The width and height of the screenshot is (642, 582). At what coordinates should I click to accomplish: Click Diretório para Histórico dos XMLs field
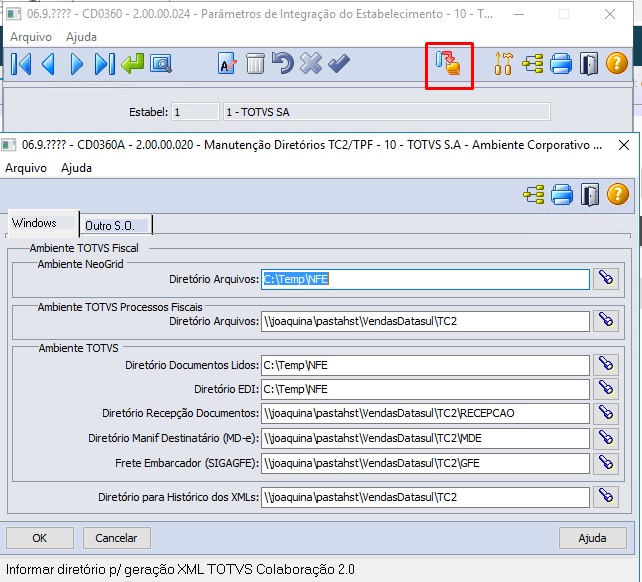[425, 497]
